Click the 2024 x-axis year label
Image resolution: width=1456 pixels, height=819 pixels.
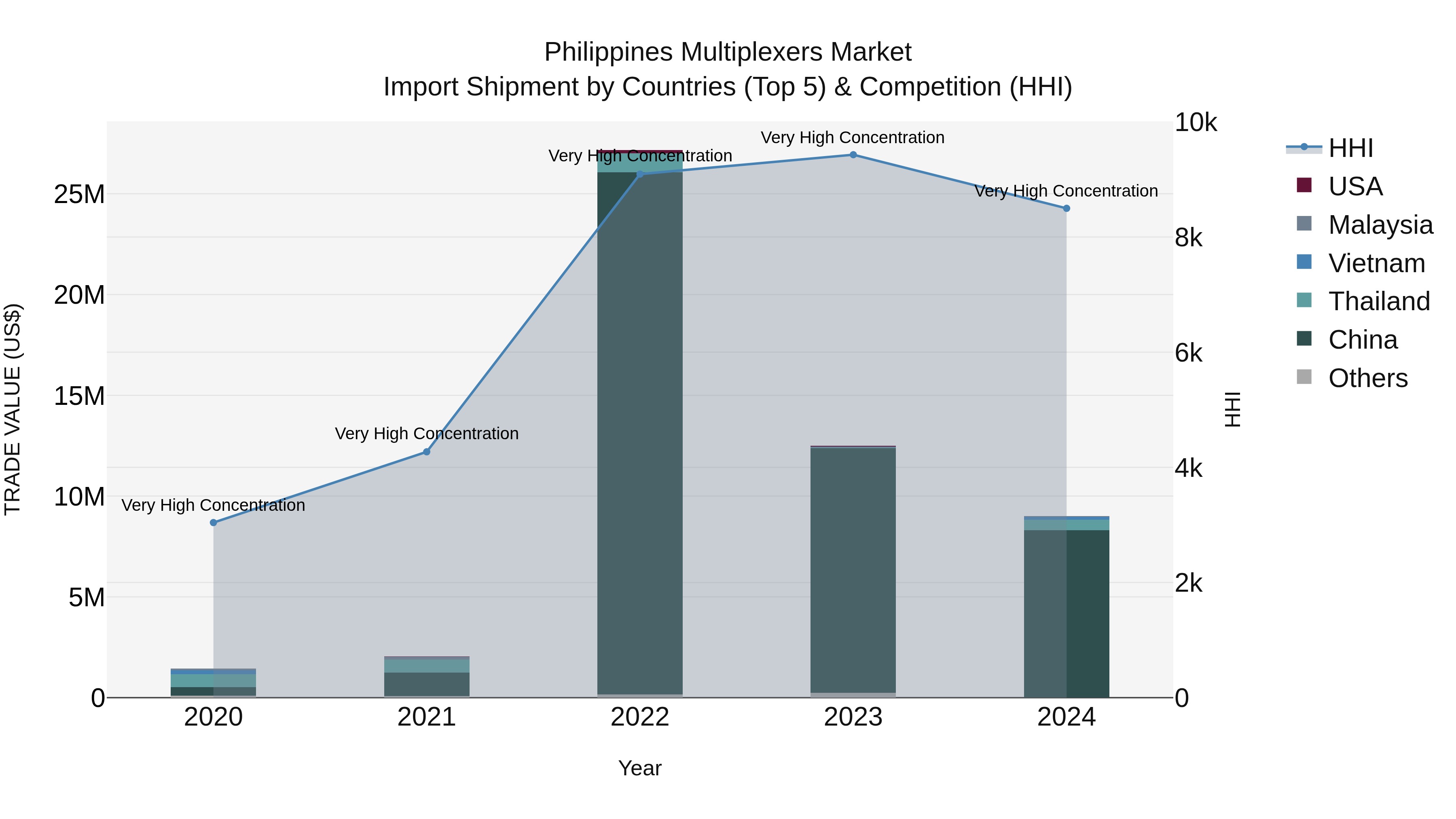(1067, 717)
